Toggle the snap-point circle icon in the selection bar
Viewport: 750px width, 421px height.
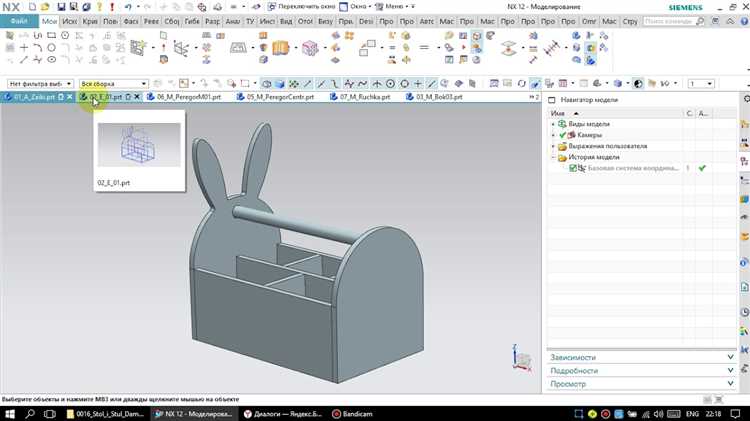coord(390,84)
